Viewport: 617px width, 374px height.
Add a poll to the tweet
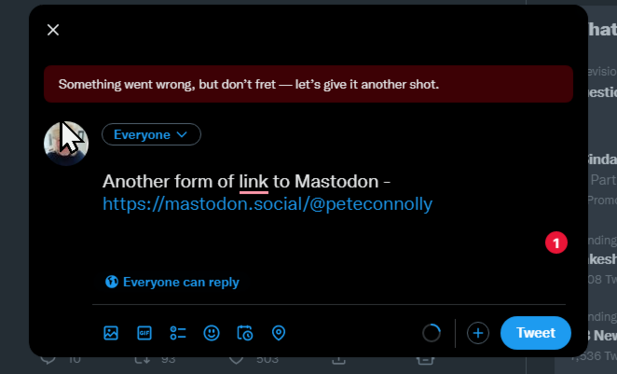point(178,333)
